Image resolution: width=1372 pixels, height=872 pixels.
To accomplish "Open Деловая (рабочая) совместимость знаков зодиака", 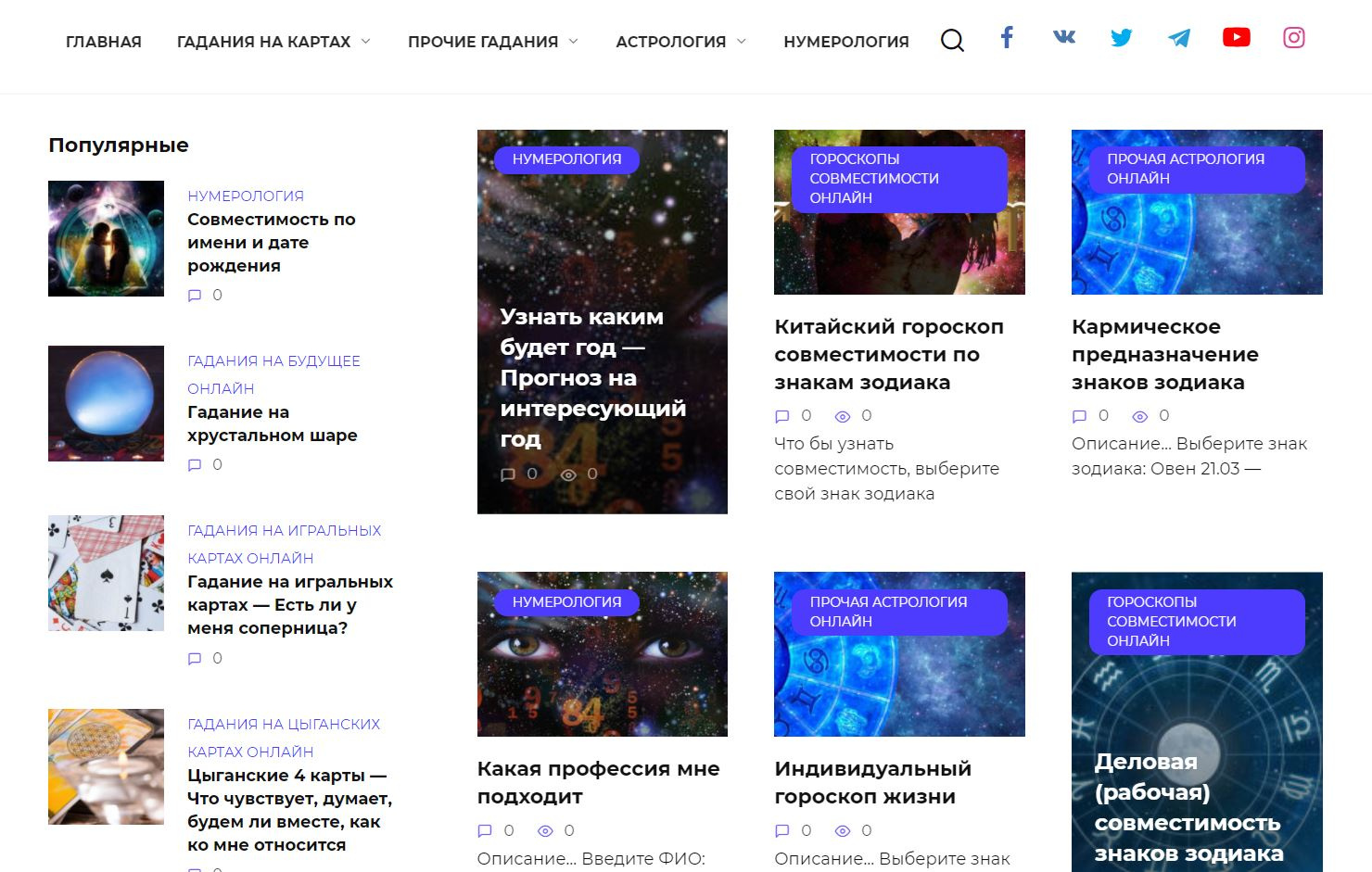I will [1188, 807].
